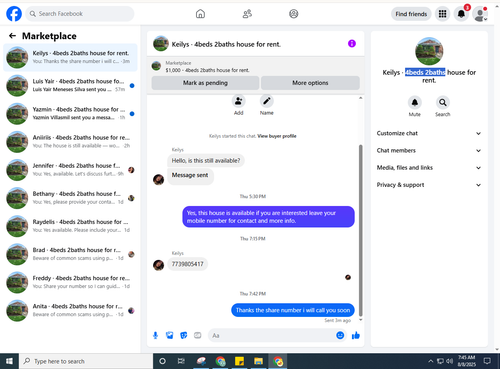Image resolution: width=500 pixels, height=369 pixels.
Task: Mute this conversation bell icon
Action: coord(415,102)
